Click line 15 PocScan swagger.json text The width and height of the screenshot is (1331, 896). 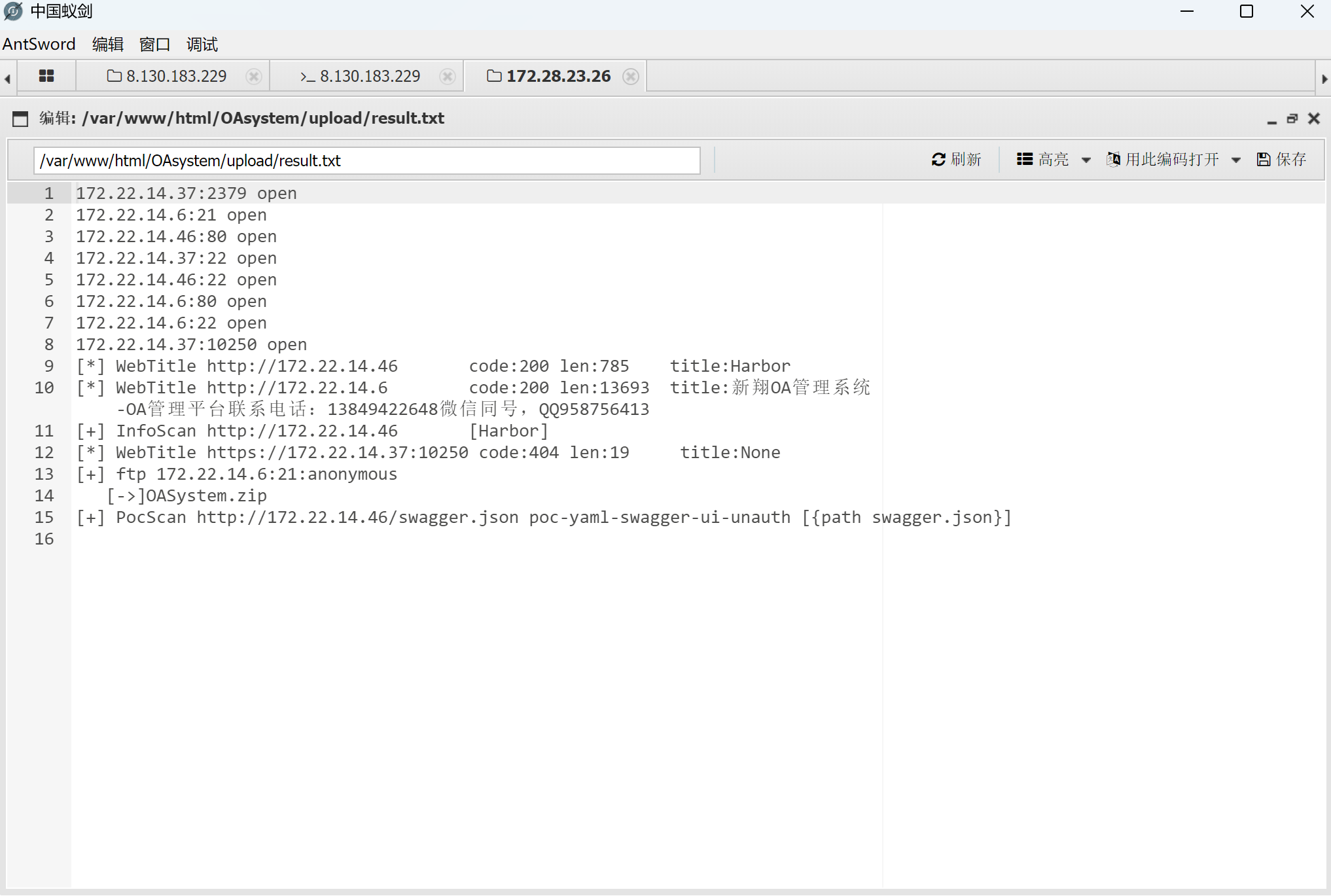543,518
